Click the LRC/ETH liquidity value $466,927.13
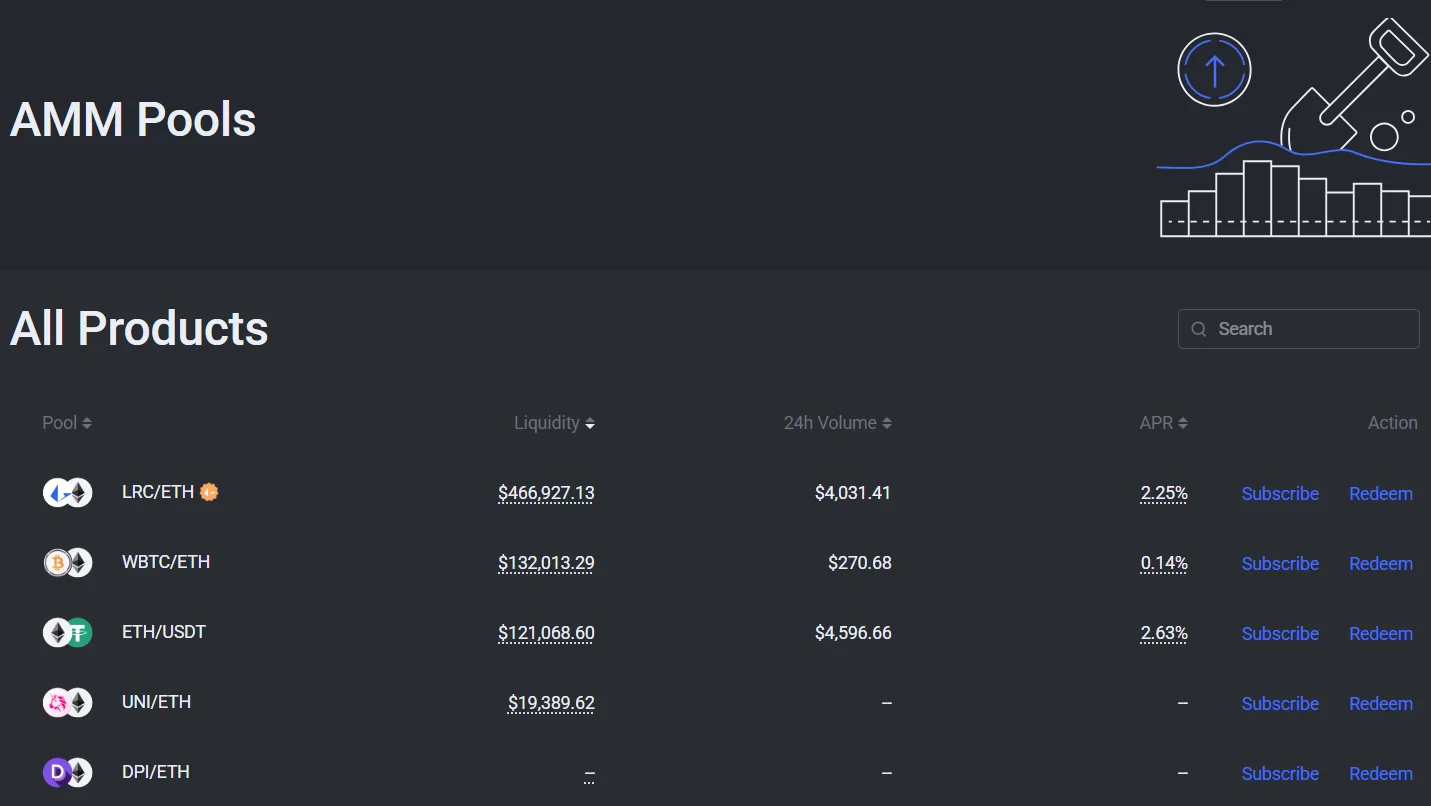1431x806 pixels. (546, 493)
